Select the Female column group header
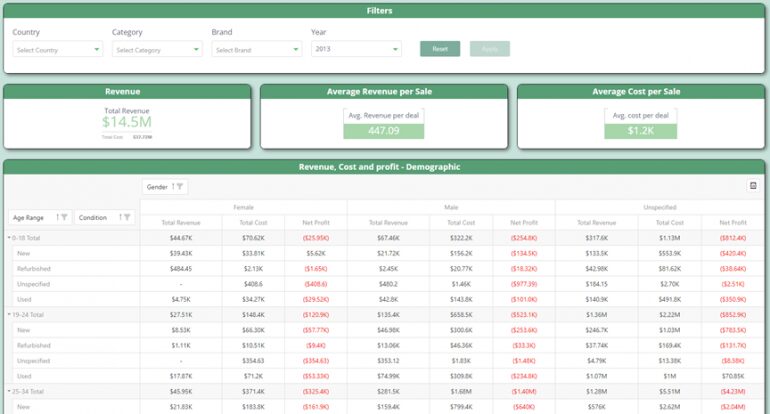The width and height of the screenshot is (770, 414). pos(243,207)
